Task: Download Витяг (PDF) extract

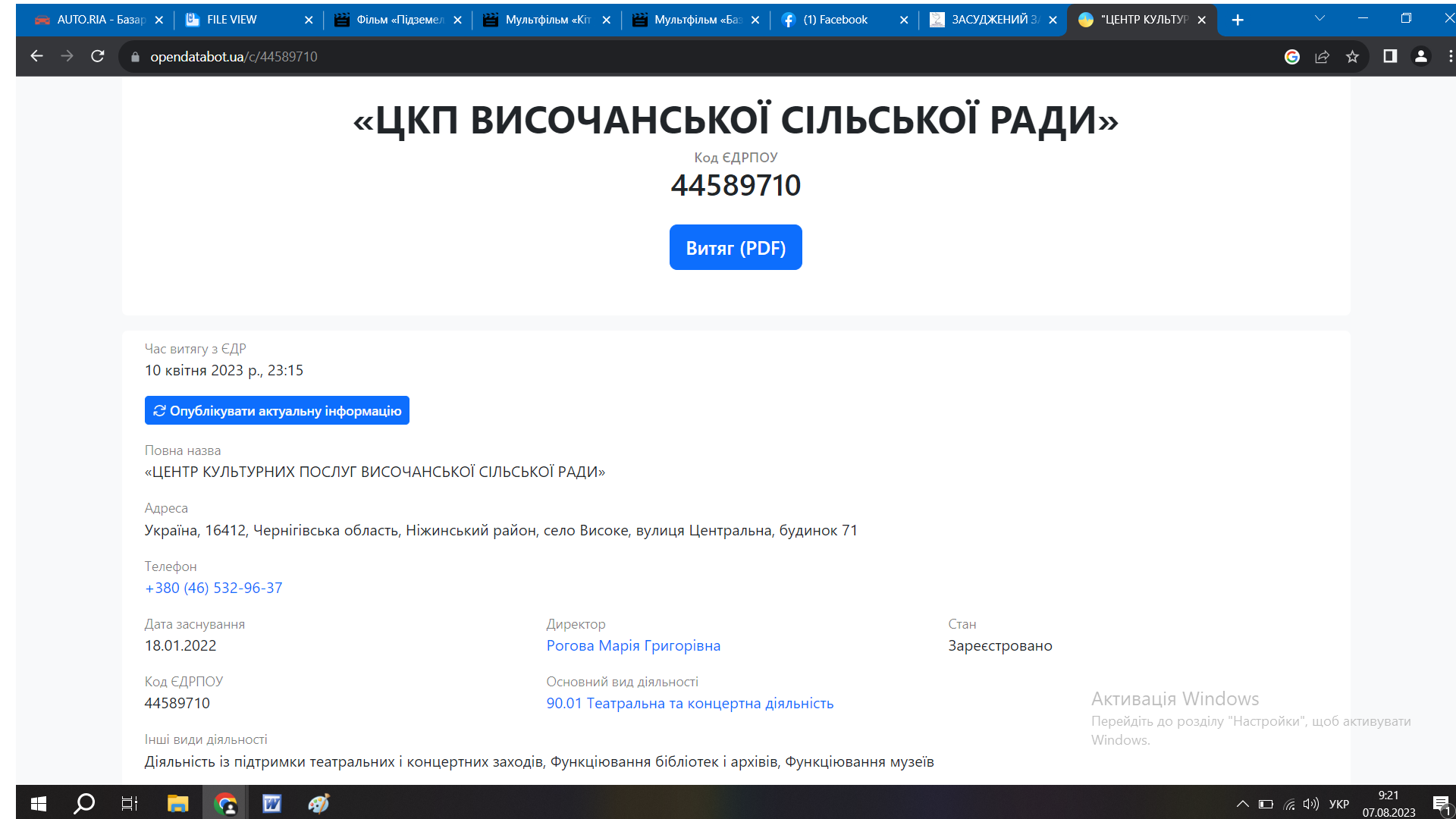Action: (x=736, y=247)
